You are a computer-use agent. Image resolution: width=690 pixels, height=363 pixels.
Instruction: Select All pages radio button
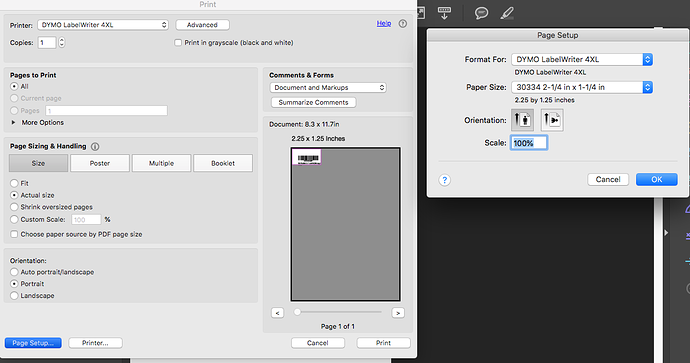click(x=14, y=86)
